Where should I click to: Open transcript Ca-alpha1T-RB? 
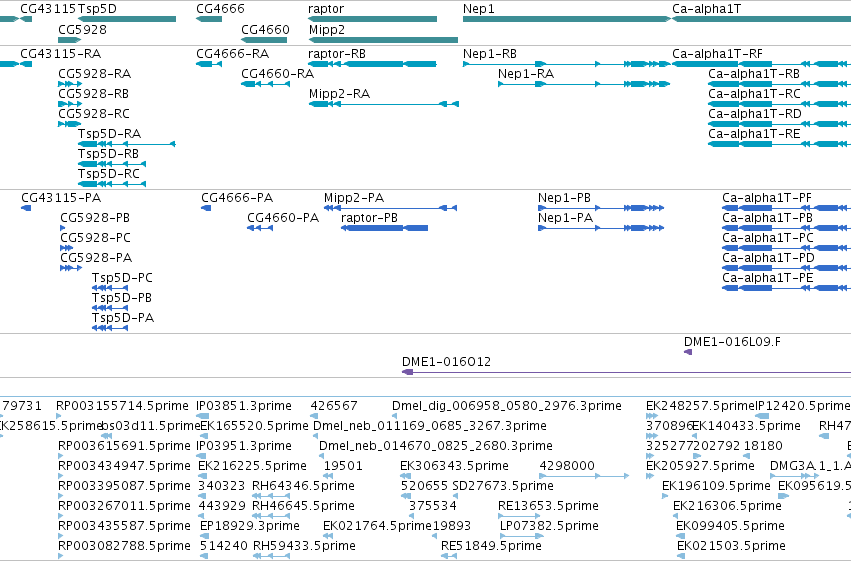click(x=754, y=74)
